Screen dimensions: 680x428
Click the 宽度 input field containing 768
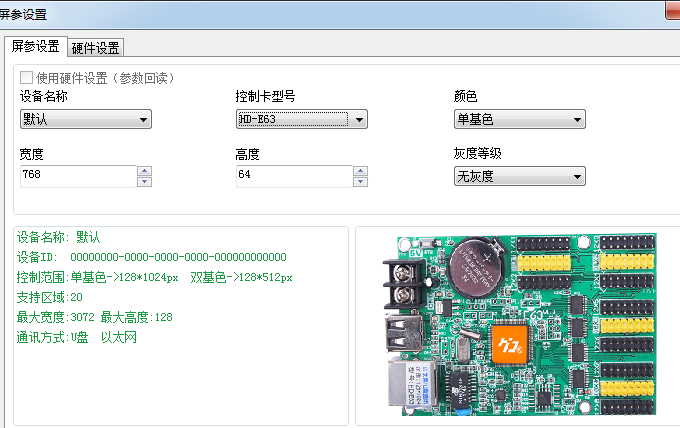pyautogui.click(x=76, y=176)
